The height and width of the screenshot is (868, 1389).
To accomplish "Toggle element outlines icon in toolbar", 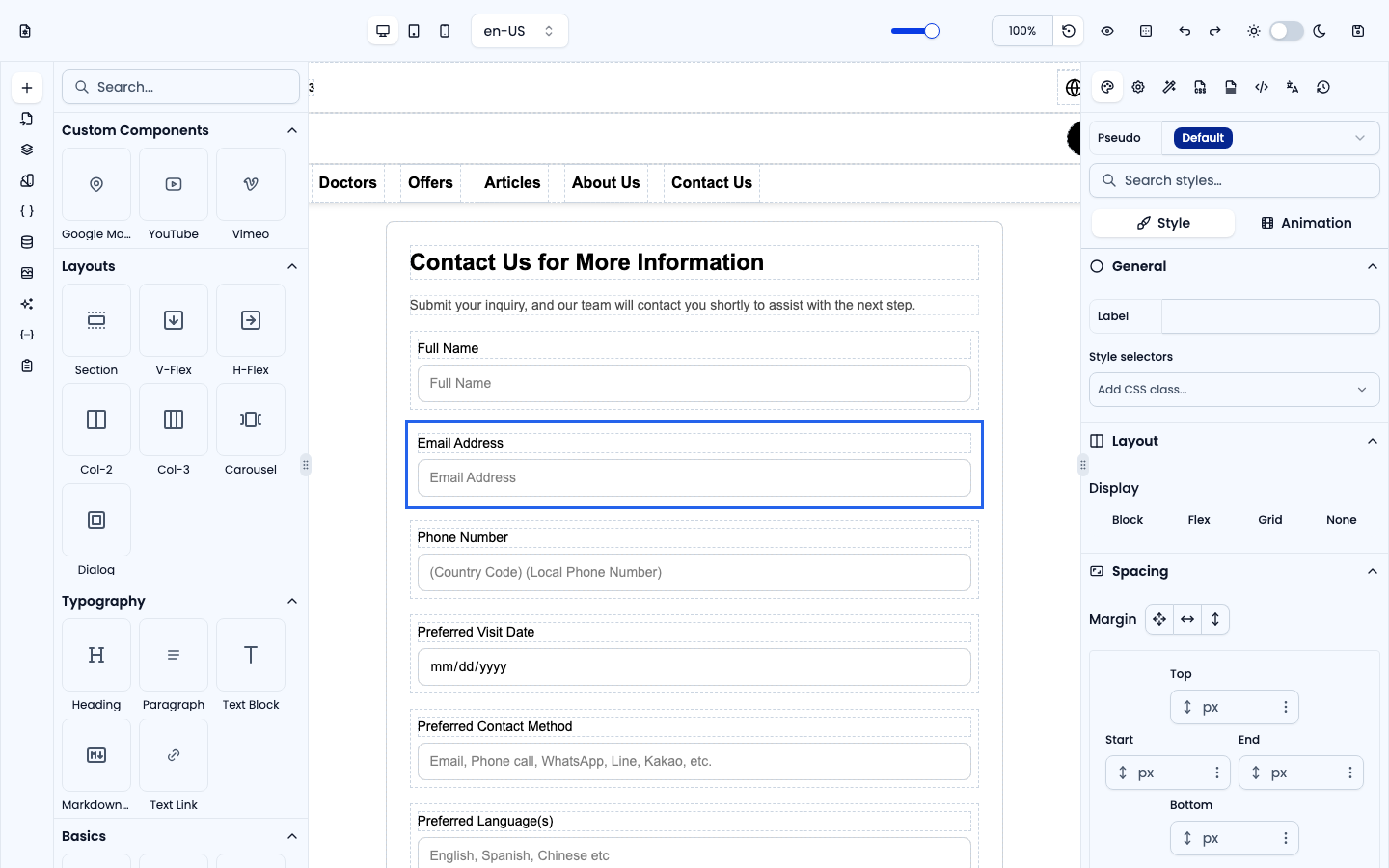I will 1146,31.
